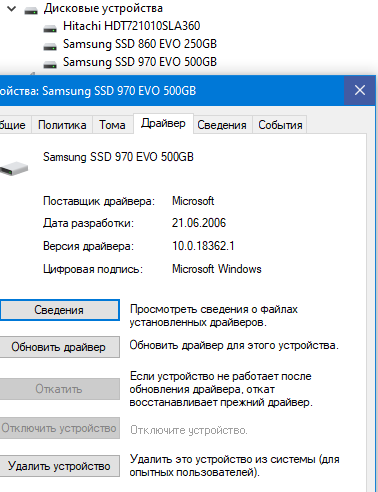Click the Microsoft driver provider value

[193, 201]
